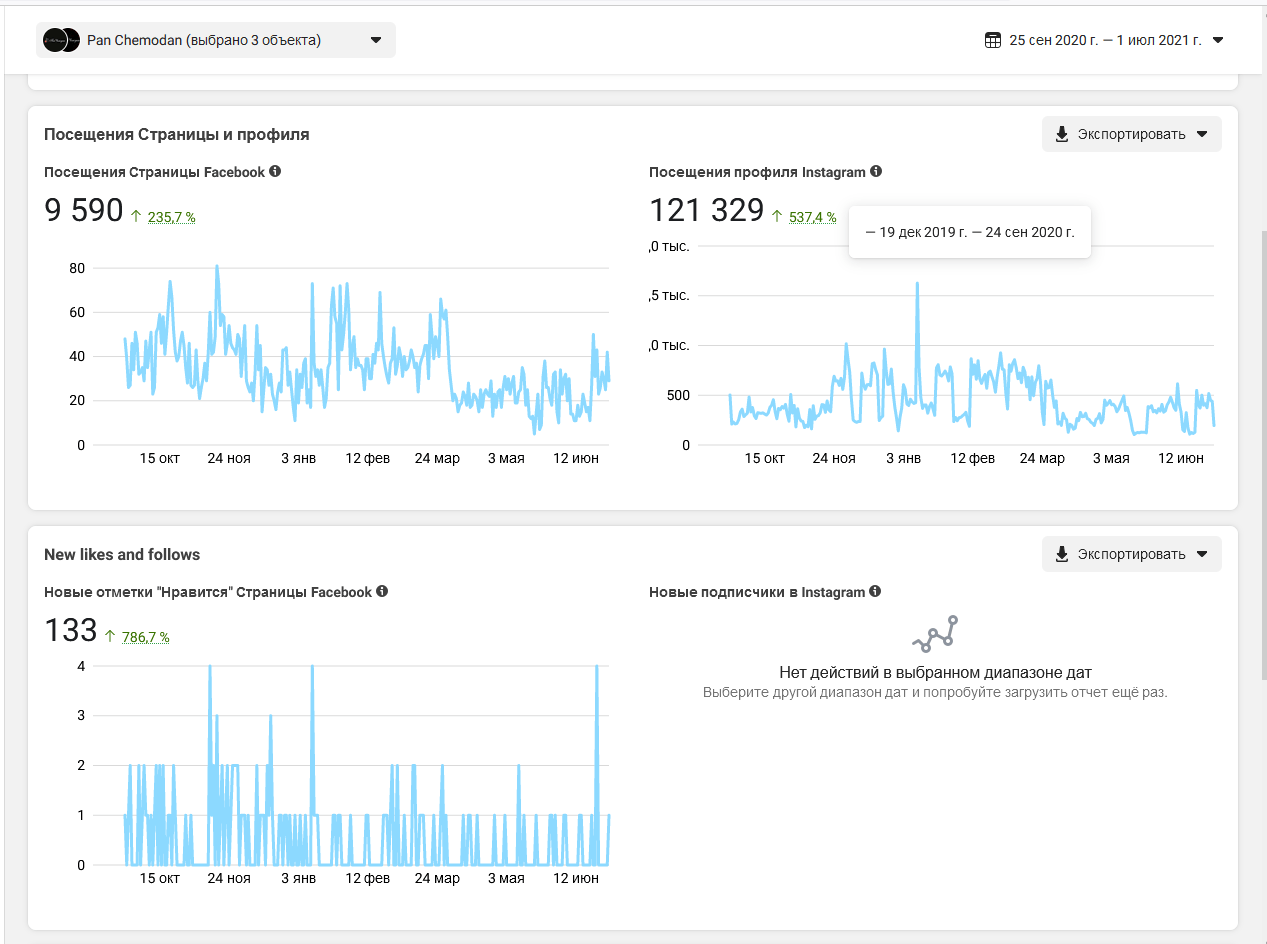Click the tallest peak in Instagram visits chart
This screenshot has width=1267, height=944.
point(917,285)
